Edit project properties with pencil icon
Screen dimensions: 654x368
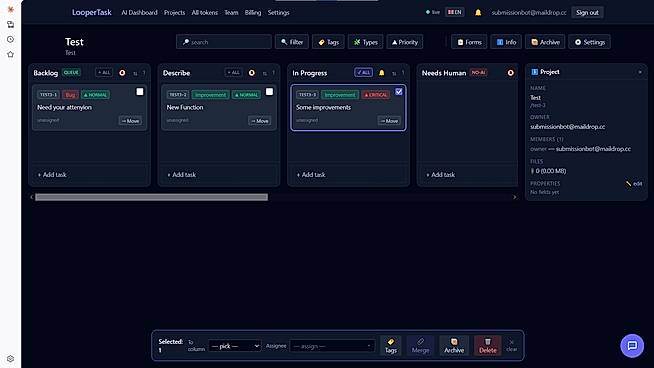click(x=634, y=184)
